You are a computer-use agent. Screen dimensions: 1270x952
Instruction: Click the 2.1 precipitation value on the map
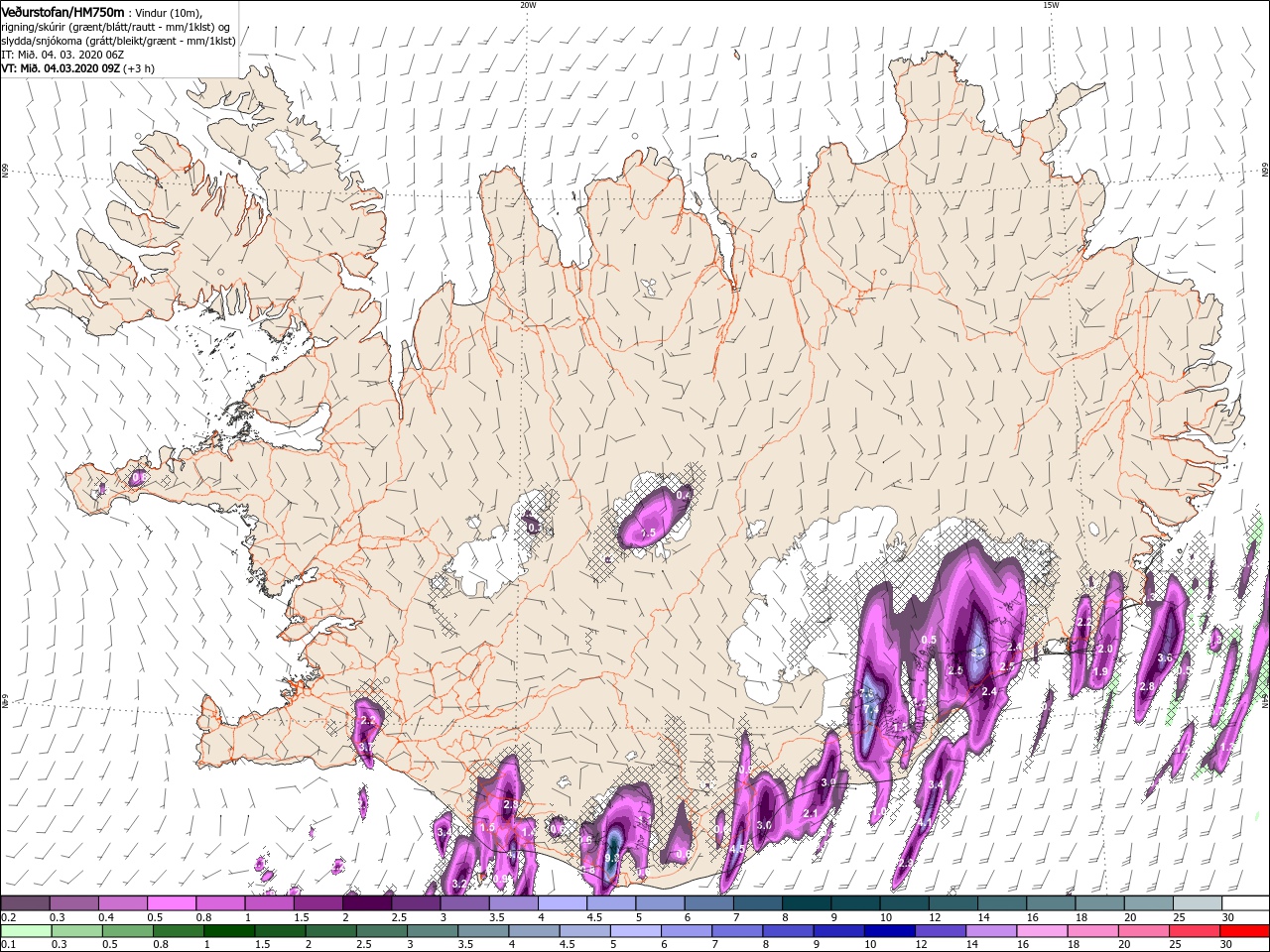point(810,813)
